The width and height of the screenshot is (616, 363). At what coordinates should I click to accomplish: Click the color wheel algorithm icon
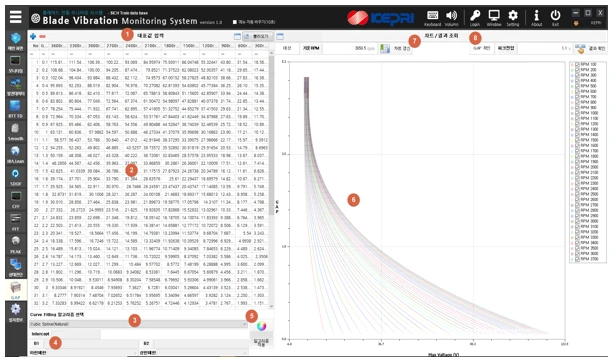(x=261, y=326)
